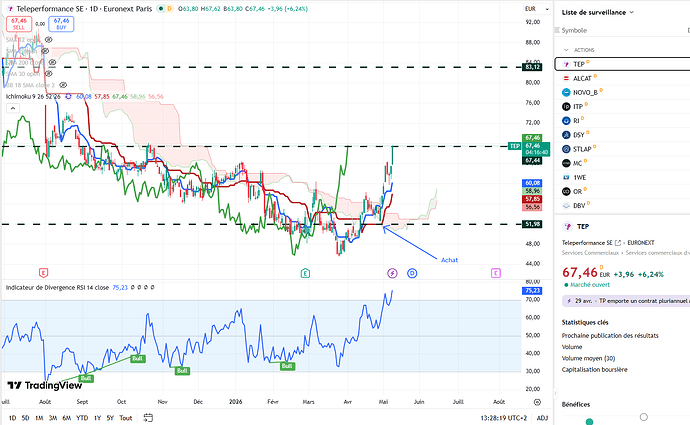This screenshot has height=425, width=690.
Task: Click the Teleperformance logo in chart header
Action: [x=10, y=8]
